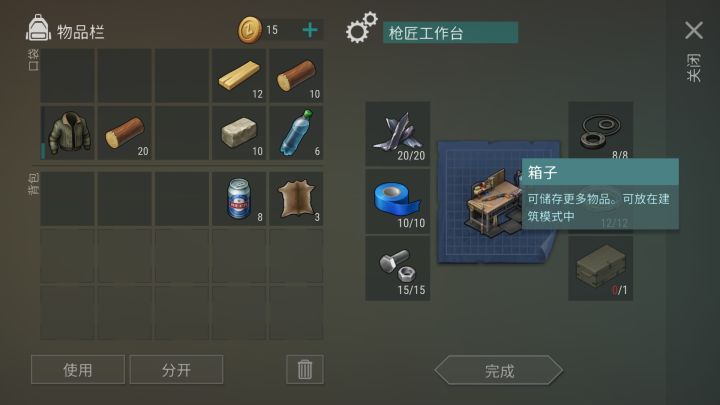The width and height of the screenshot is (720, 405).
Task: Select the wooden plank stack of 12
Action: click(239, 76)
